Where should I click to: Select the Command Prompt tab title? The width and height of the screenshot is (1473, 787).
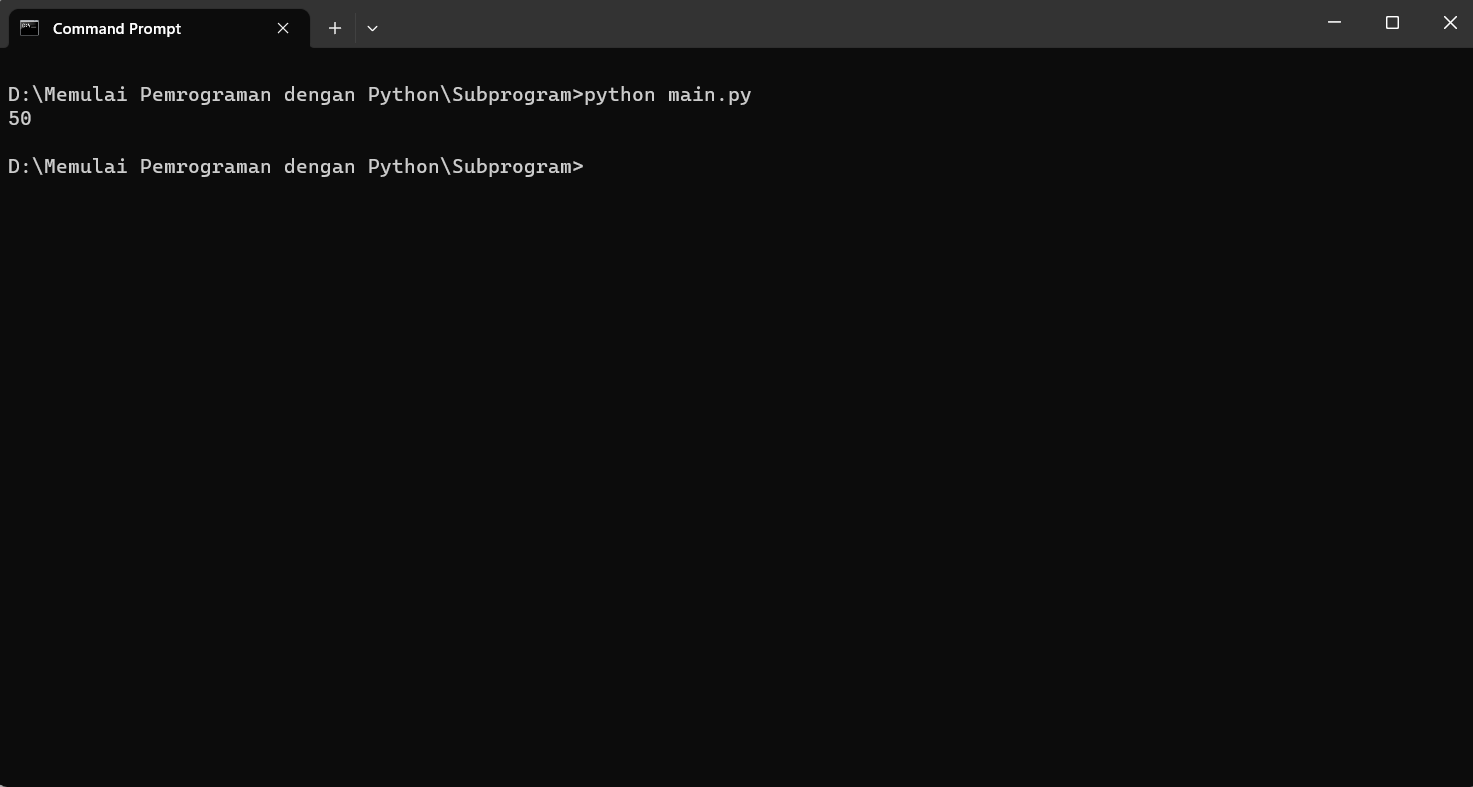coord(117,28)
